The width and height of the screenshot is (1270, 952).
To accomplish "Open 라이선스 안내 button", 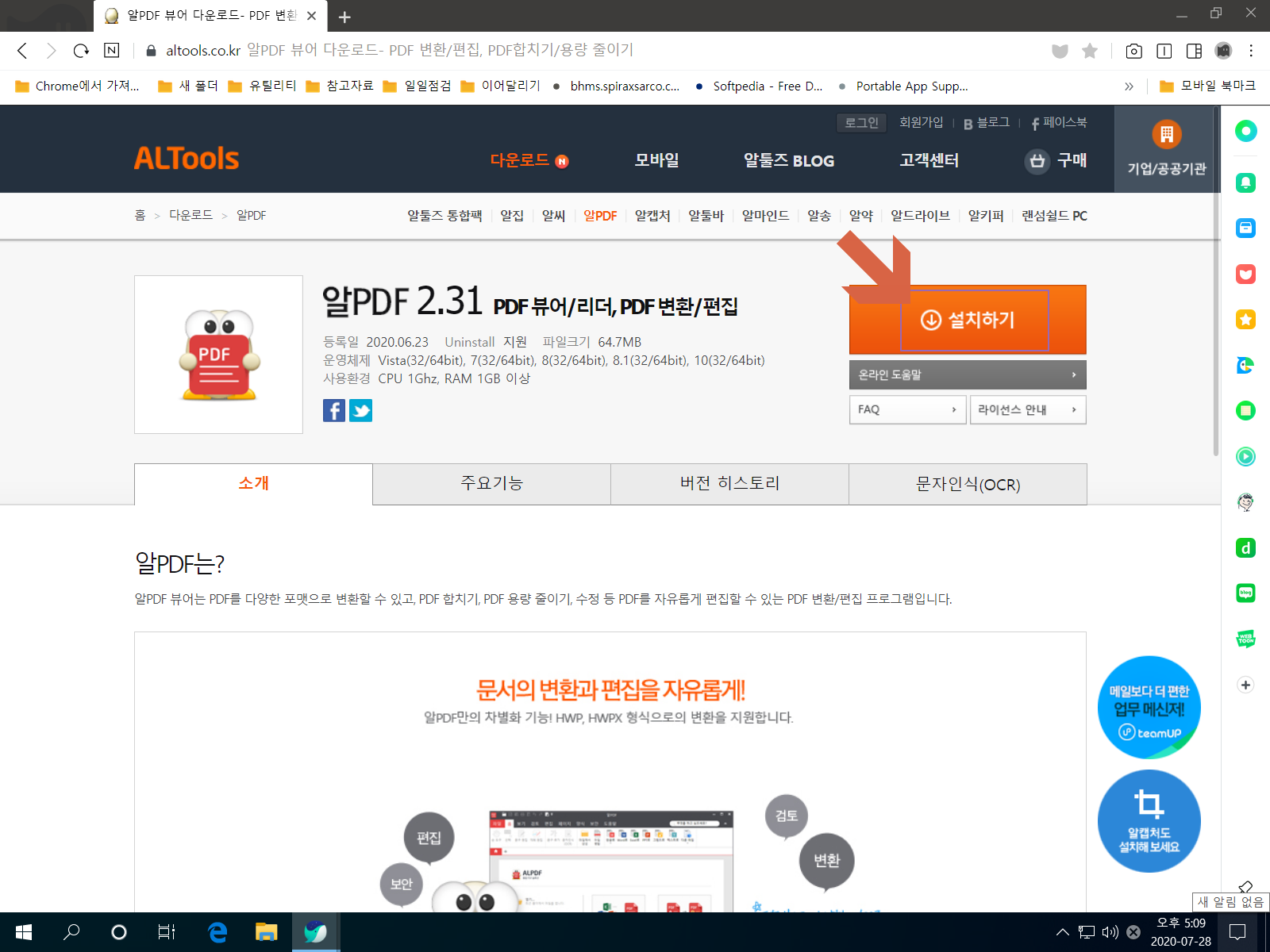I will point(1028,409).
